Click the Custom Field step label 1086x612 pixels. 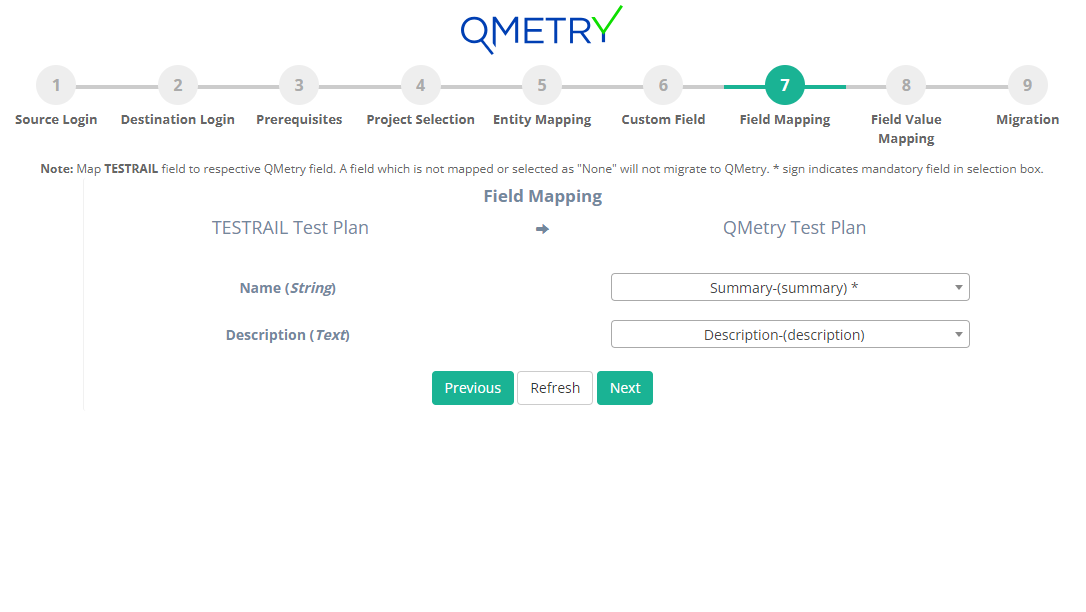[x=664, y=119]
